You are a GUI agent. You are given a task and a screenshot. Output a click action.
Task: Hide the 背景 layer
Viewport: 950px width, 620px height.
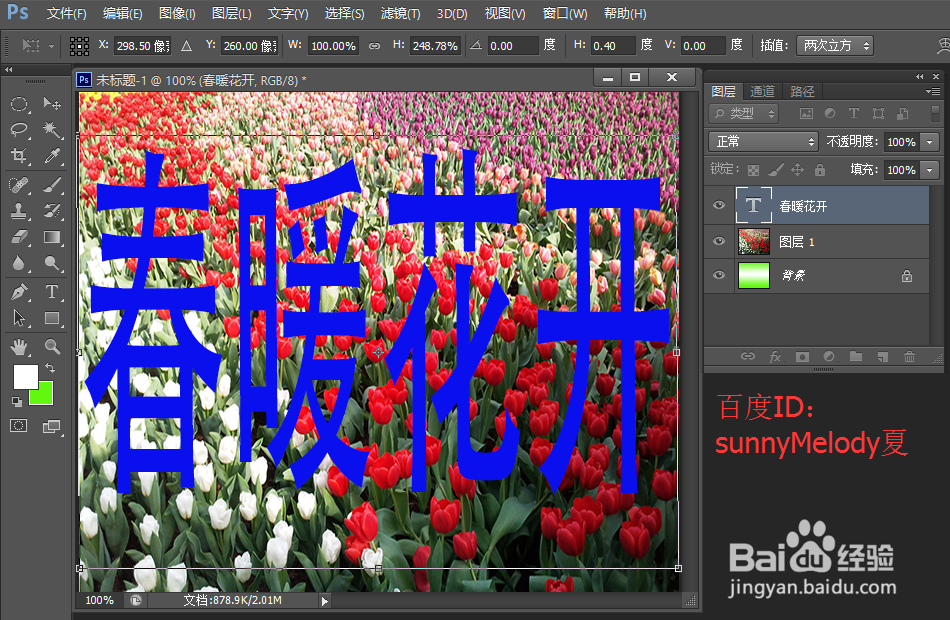[x=719, y=275]
